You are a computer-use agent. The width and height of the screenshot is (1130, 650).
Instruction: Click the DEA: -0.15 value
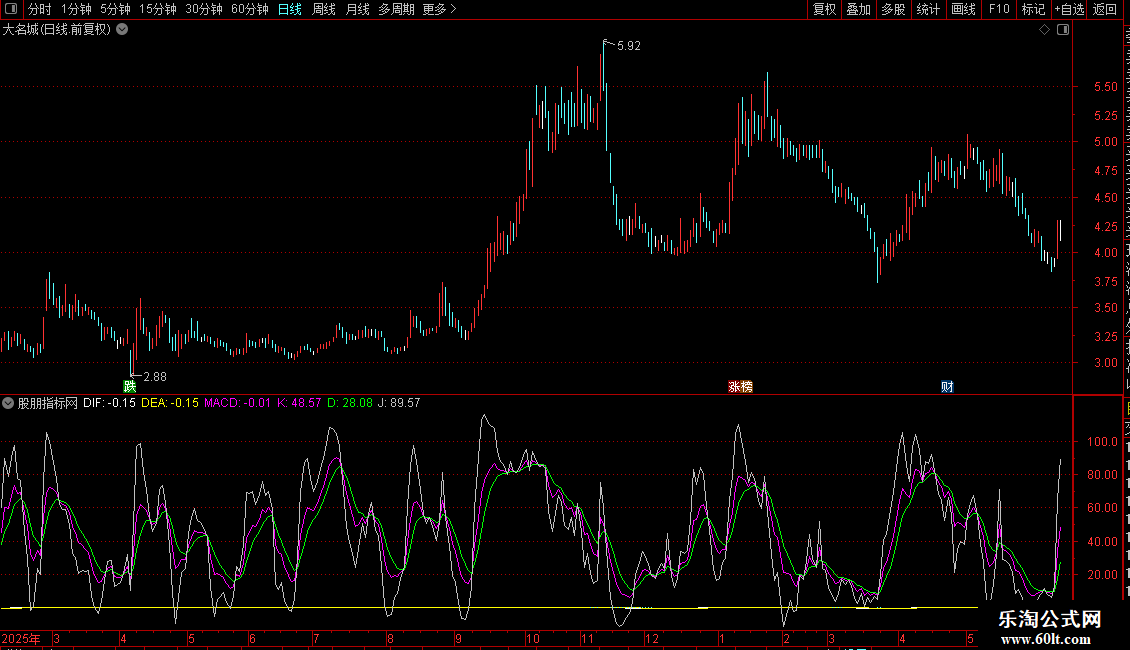pyautogui.click(x=170, y=404)
